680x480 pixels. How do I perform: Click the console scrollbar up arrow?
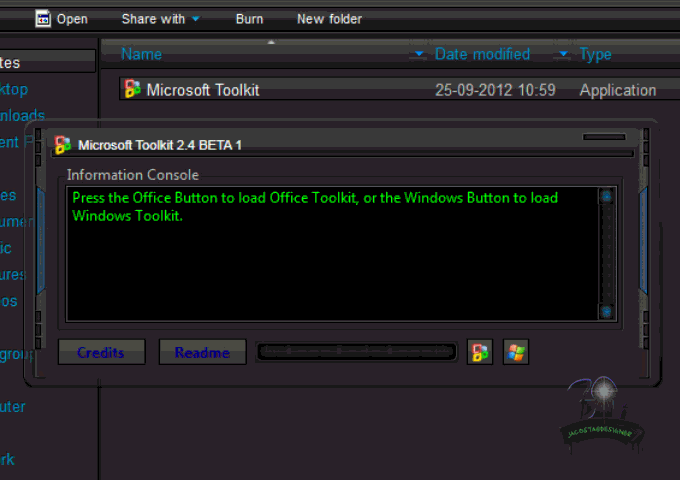click(x=606, y=197)
